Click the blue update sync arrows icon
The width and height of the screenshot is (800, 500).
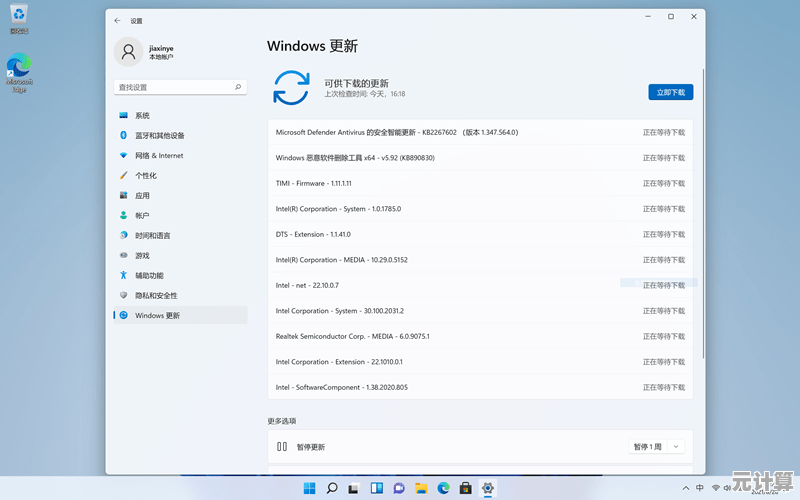point(291,88)
